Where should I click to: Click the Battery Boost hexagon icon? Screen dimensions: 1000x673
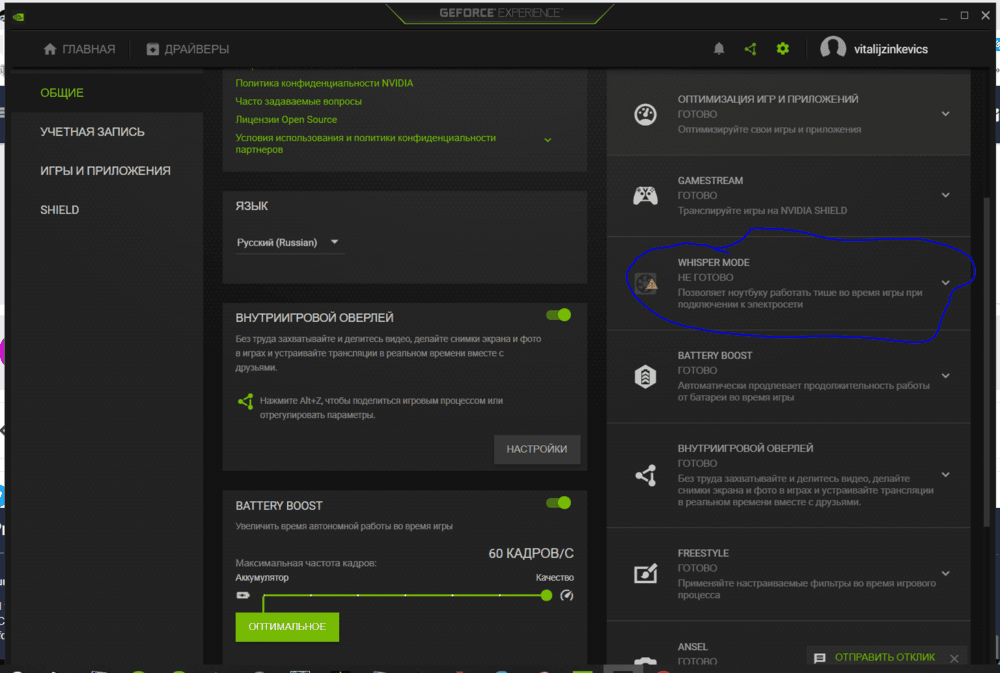[645, 377]
